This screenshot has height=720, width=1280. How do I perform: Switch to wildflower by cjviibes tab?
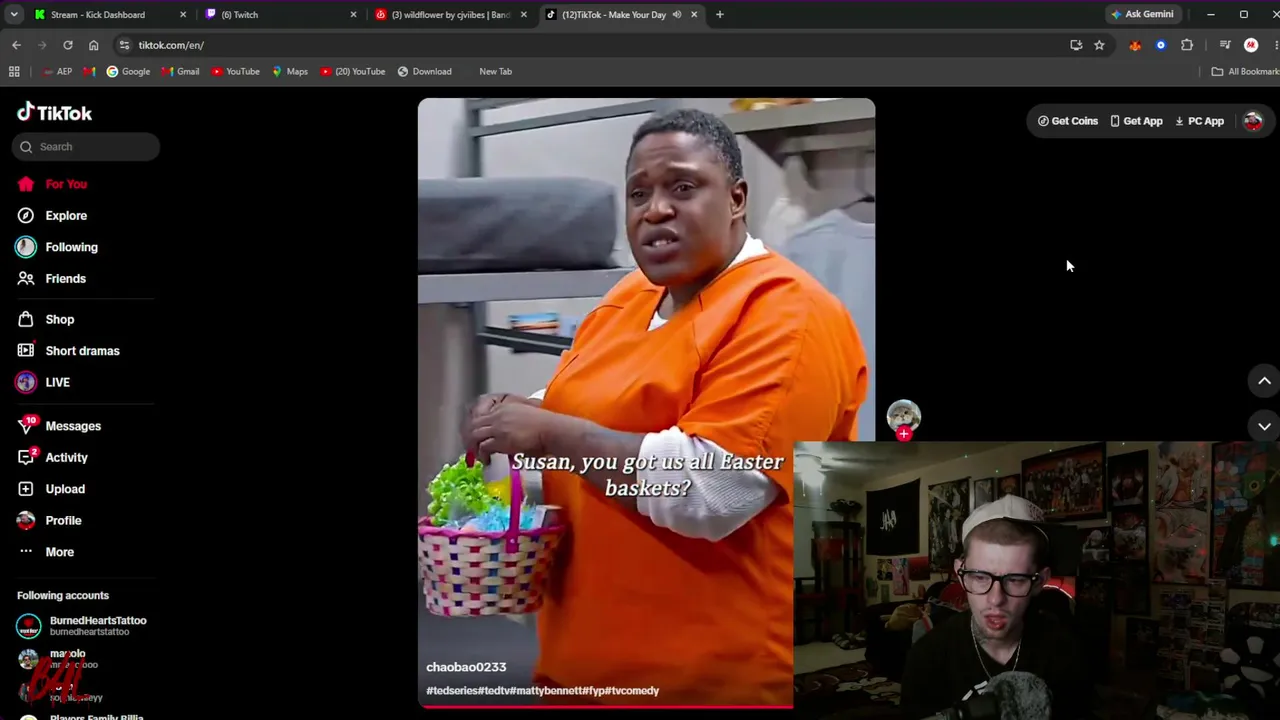pyautogui.click(x=450, y=15)
